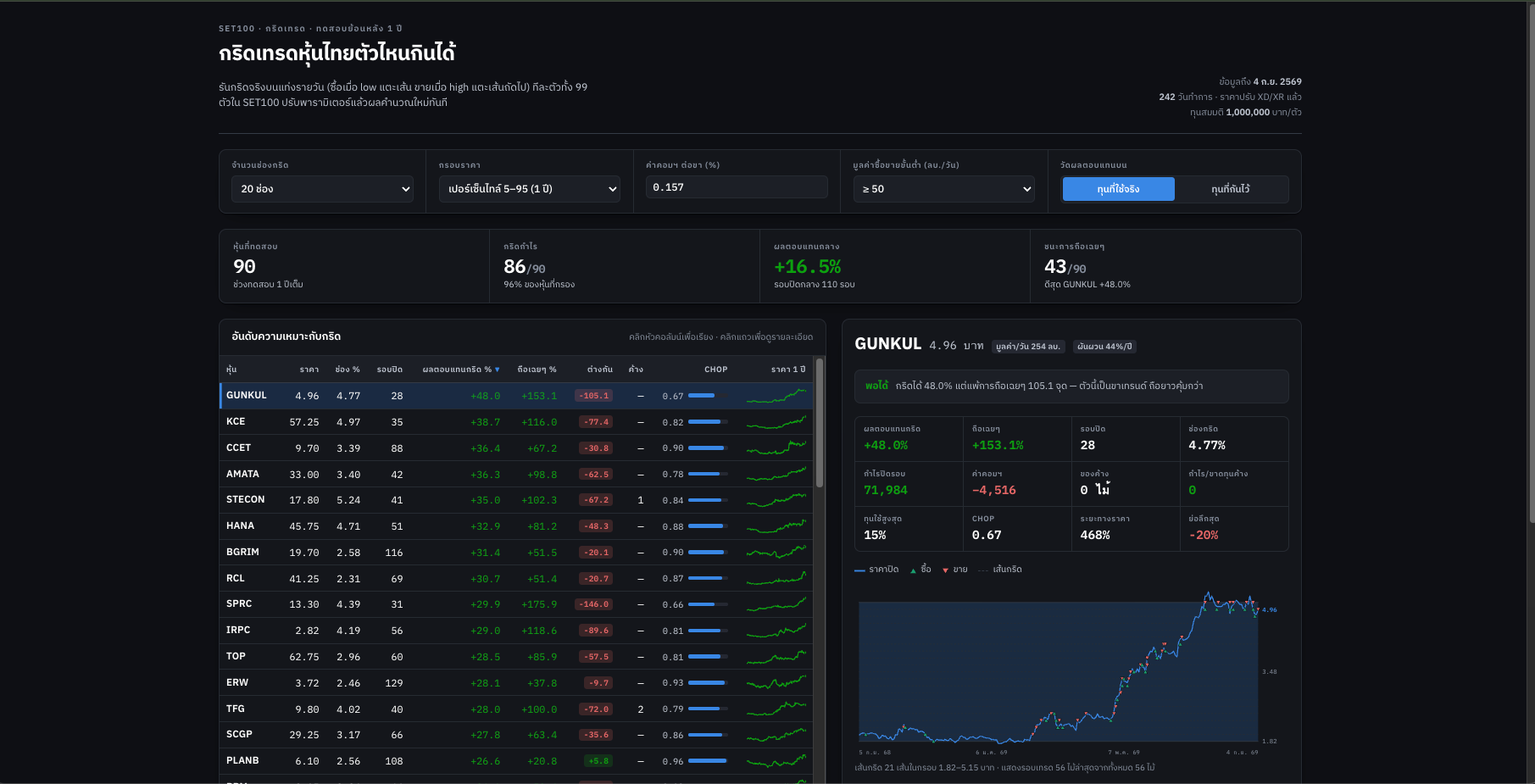Select the ทุนที่กันไว้ return mode
Screen dimensions: 1535x784
tap(1231, 189)
